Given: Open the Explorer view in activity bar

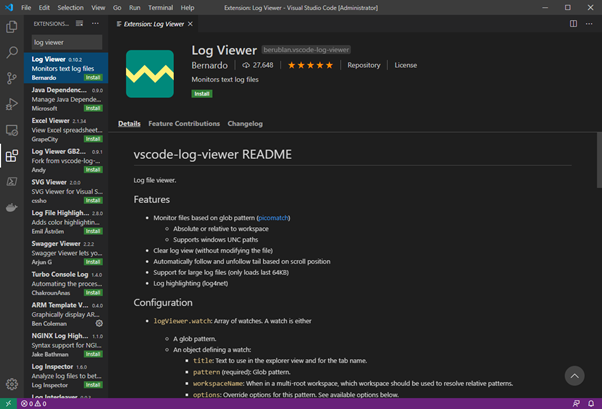Looking at the screenshot, I should click(12, 26).
